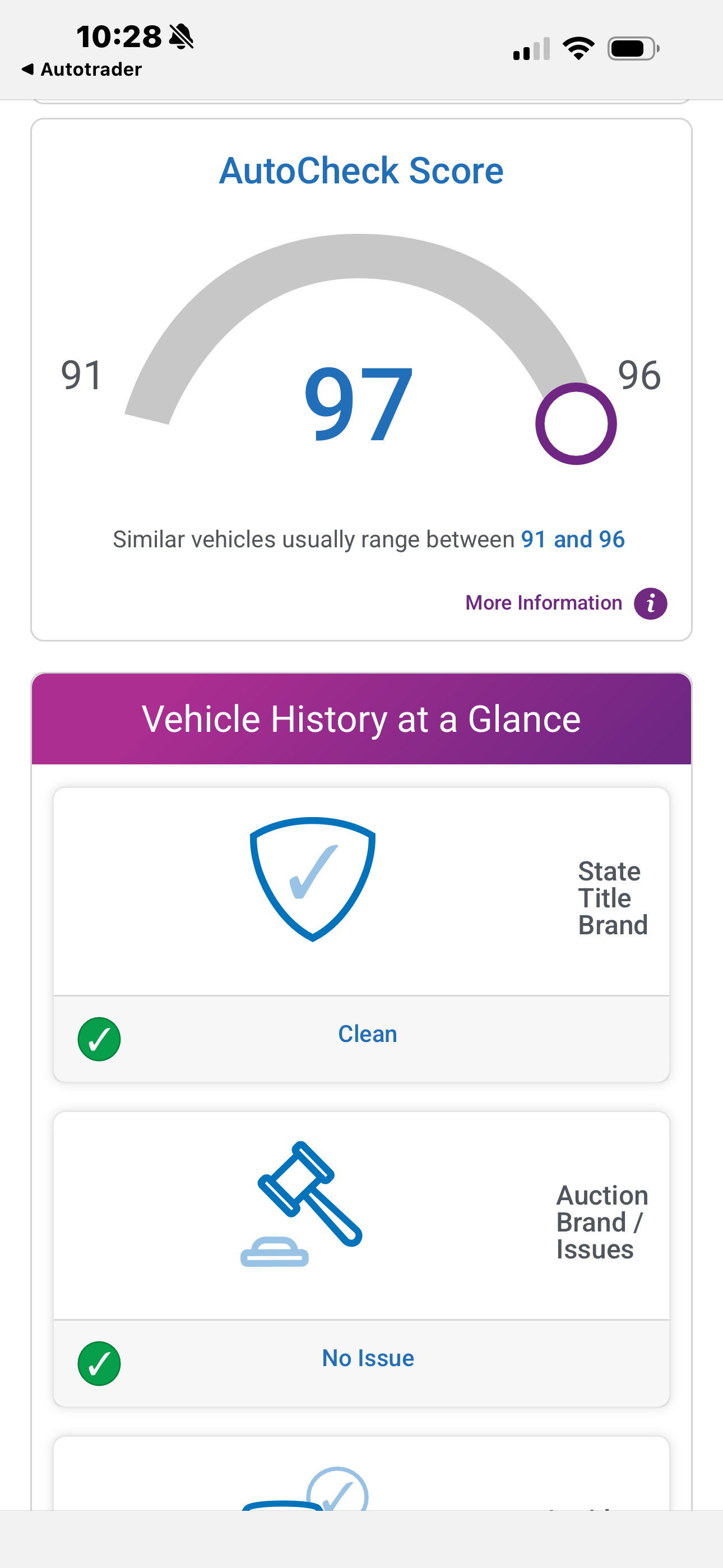Screen dimensions: 723x1568
Task: Tap the Wi-Fi status icon
Action: pos(578,49)
